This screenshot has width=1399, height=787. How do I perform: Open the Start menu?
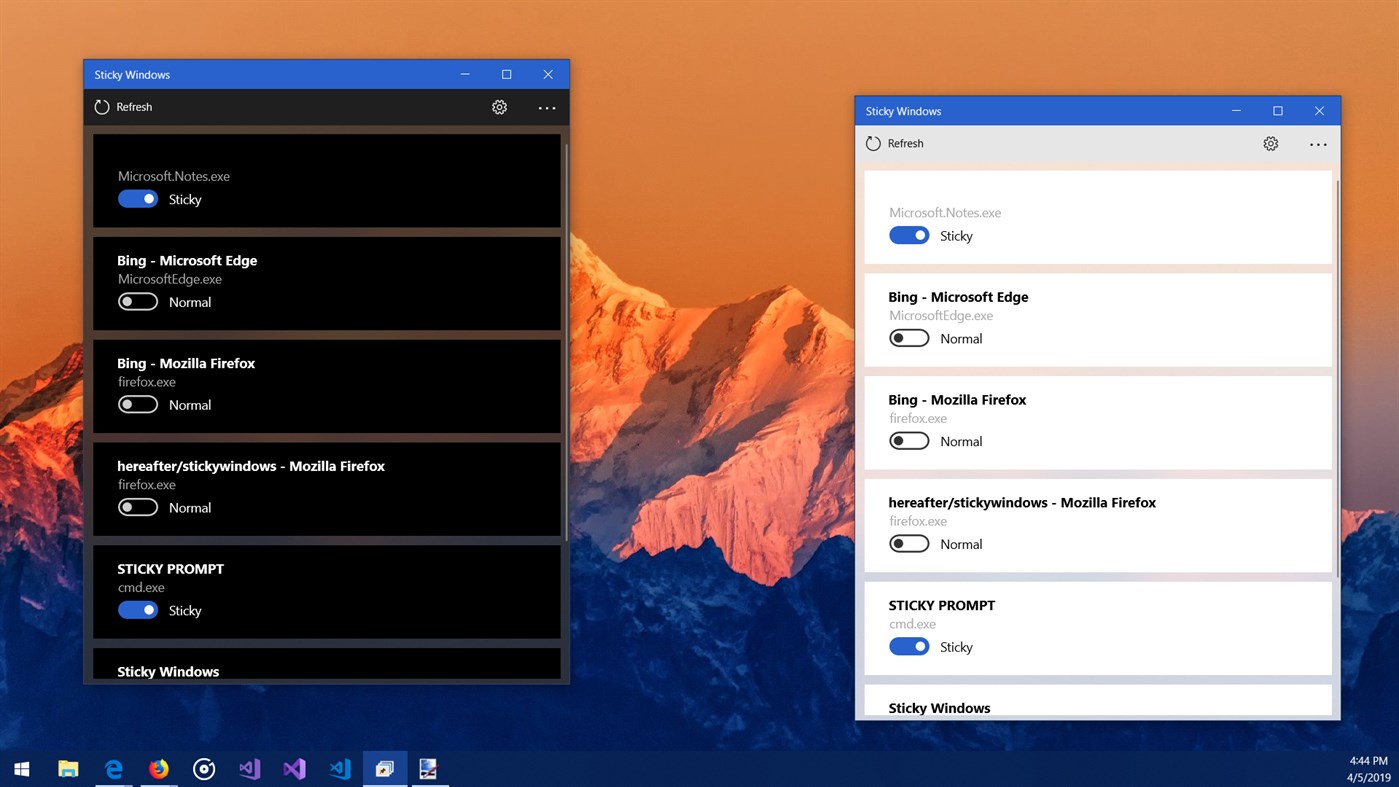(21, 768)
